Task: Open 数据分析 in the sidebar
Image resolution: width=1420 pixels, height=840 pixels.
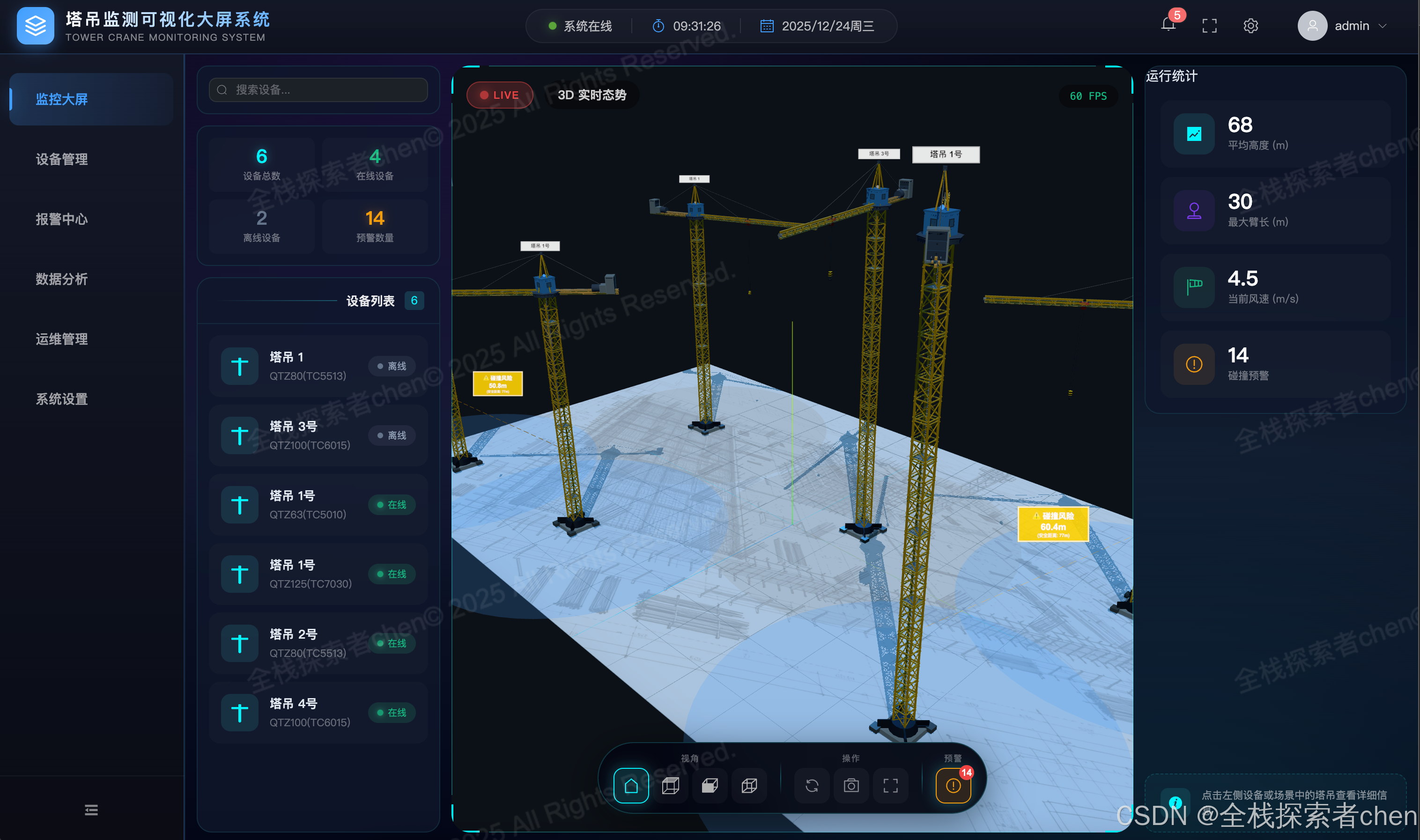Action: click(x=91, y=279)
